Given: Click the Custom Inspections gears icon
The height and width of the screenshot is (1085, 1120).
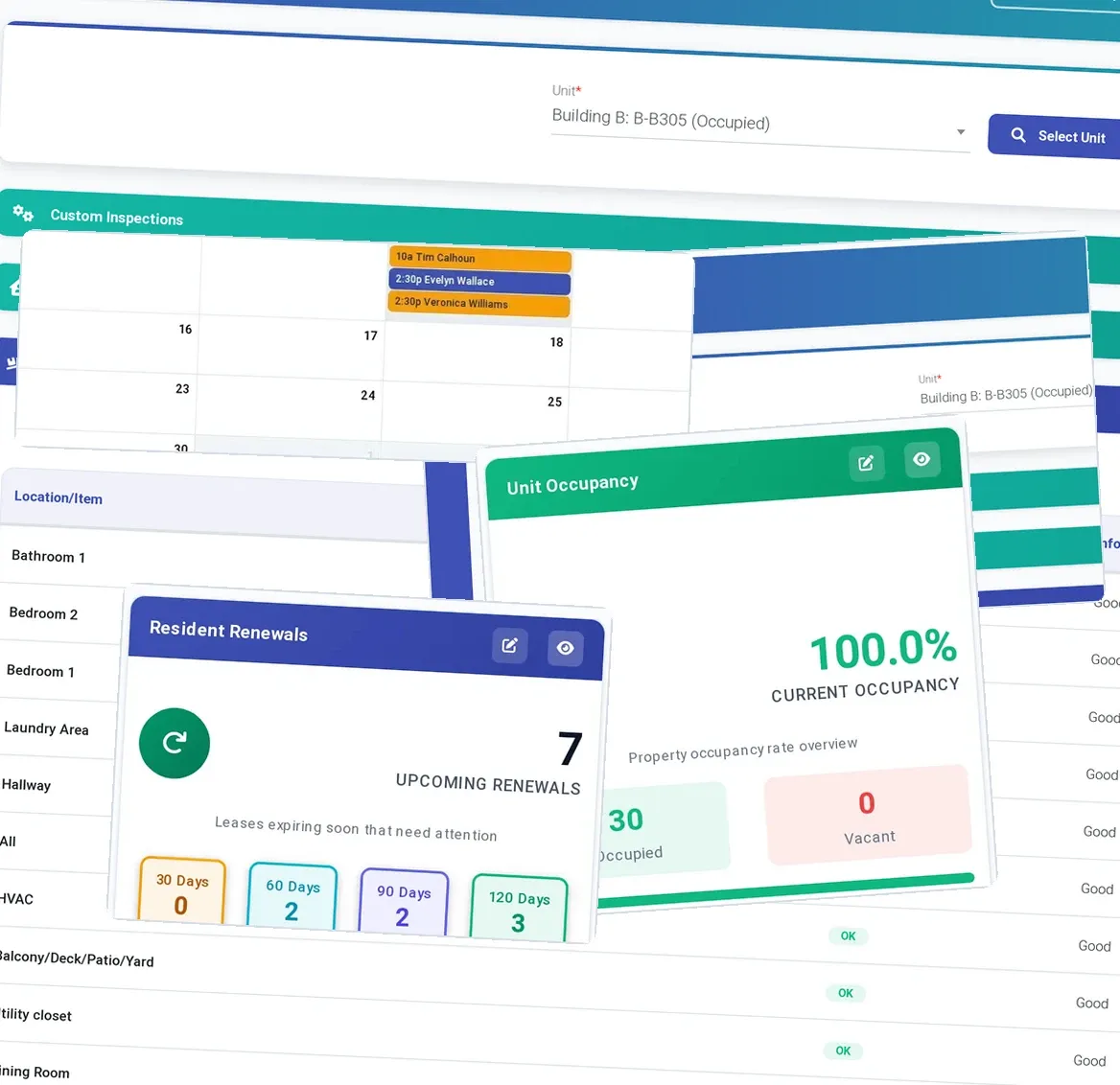Looking at the screenshot, I should pyautogui.click(x=23, y=213).
